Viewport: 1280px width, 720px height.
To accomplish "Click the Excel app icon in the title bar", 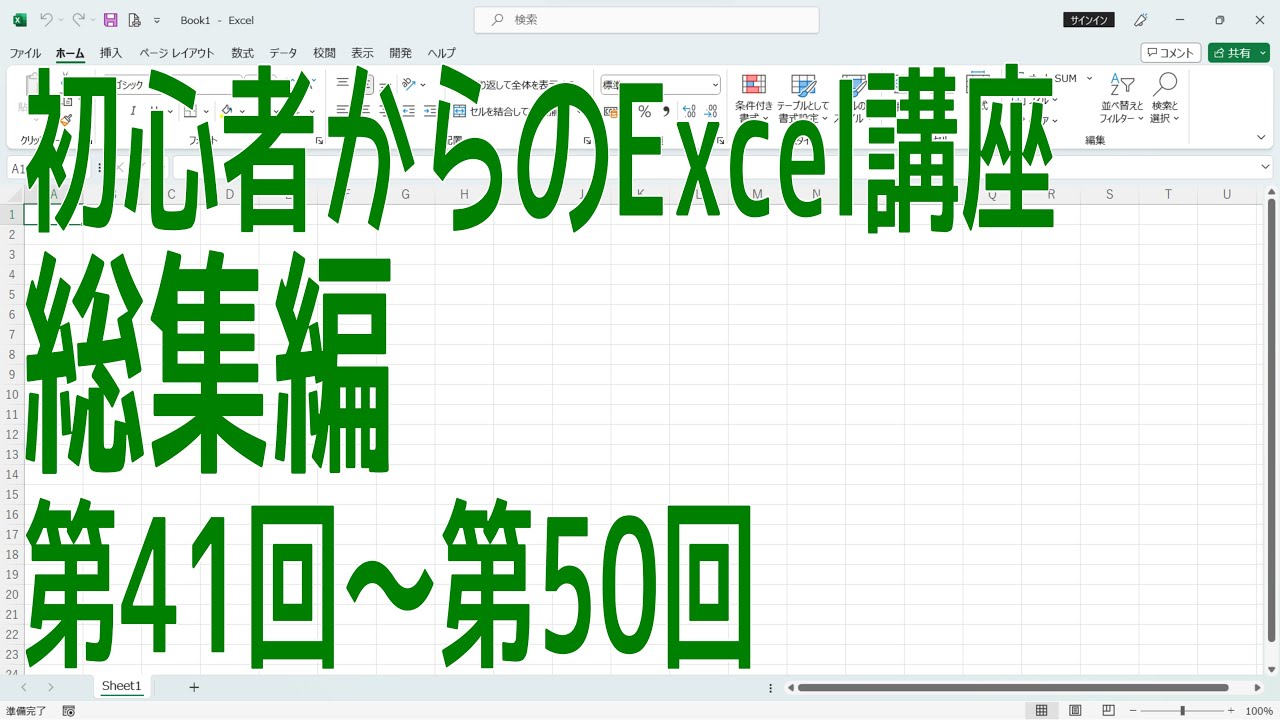I will tap(19, 20).
